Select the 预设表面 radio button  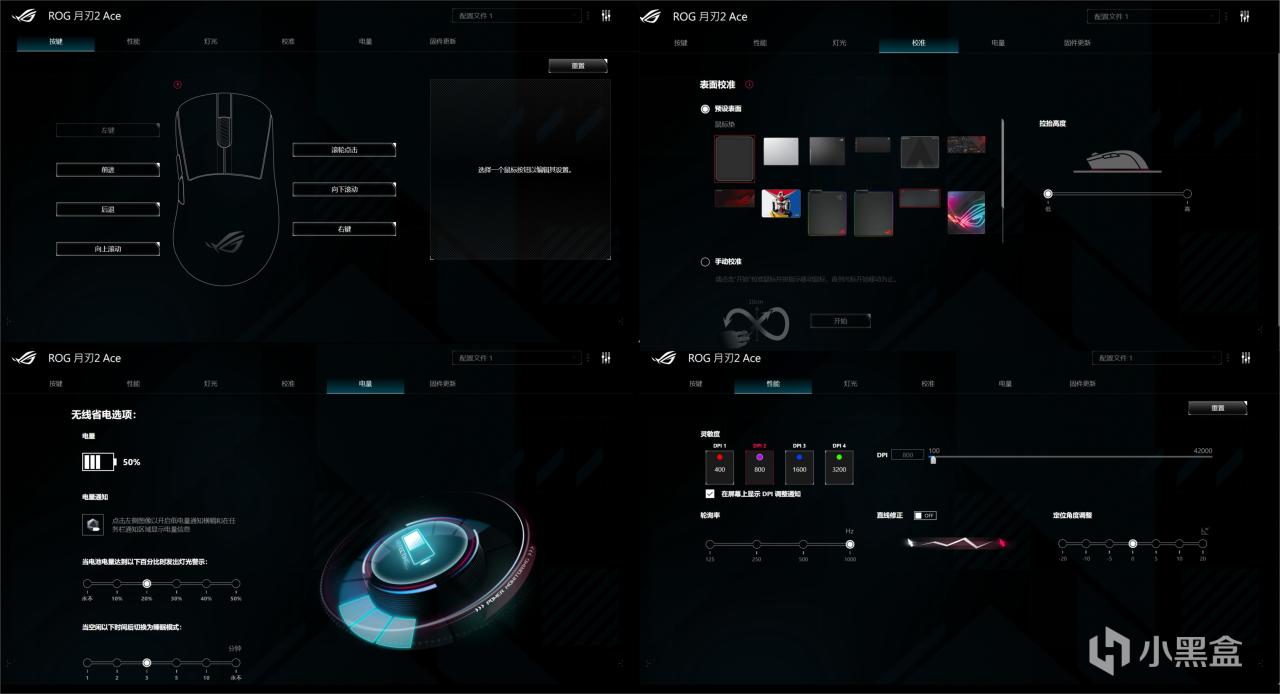(x=705, y=108)
